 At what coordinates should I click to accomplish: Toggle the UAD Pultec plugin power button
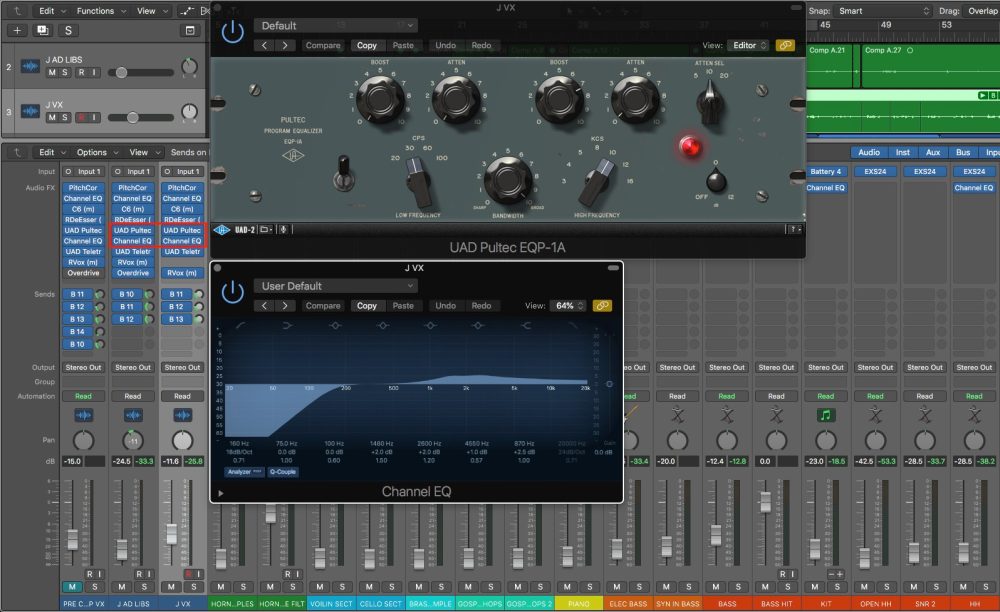pyautogui.click(x=233, y=31)
